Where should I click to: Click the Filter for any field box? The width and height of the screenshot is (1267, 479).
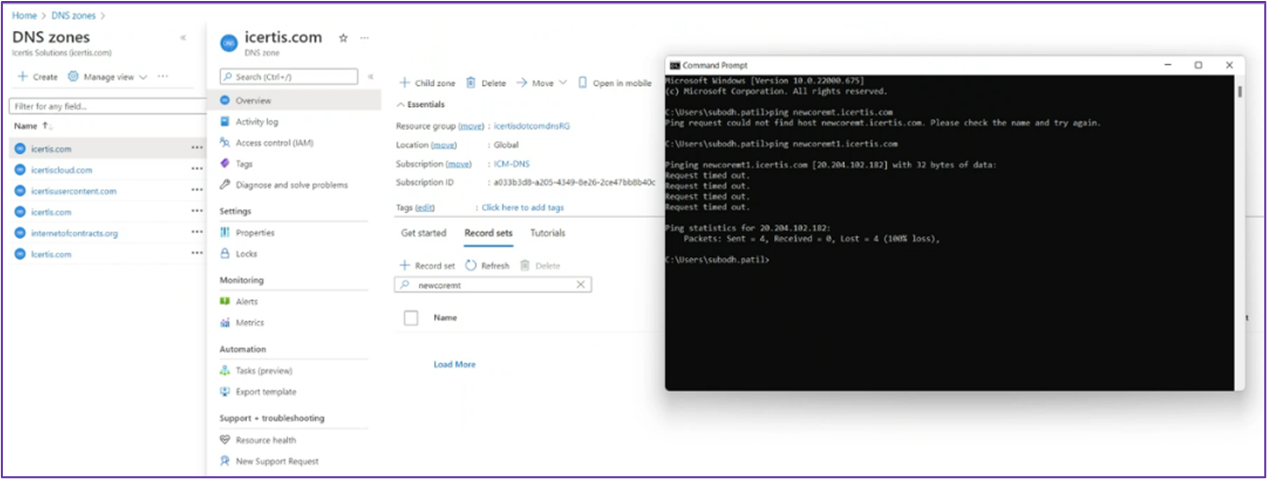pyautogui.click(x=107, y=105)
